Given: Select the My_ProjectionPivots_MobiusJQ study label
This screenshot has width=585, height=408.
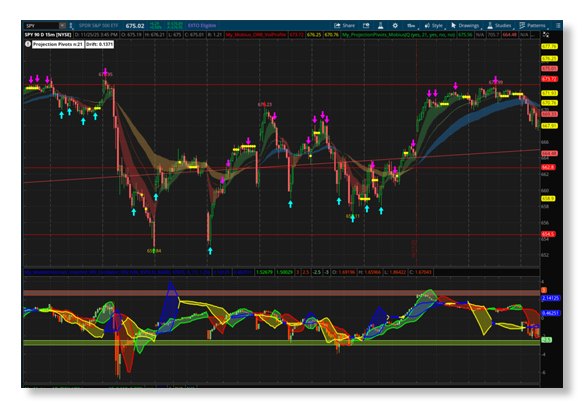Looking at the screenshot, I should click(398, 35).
